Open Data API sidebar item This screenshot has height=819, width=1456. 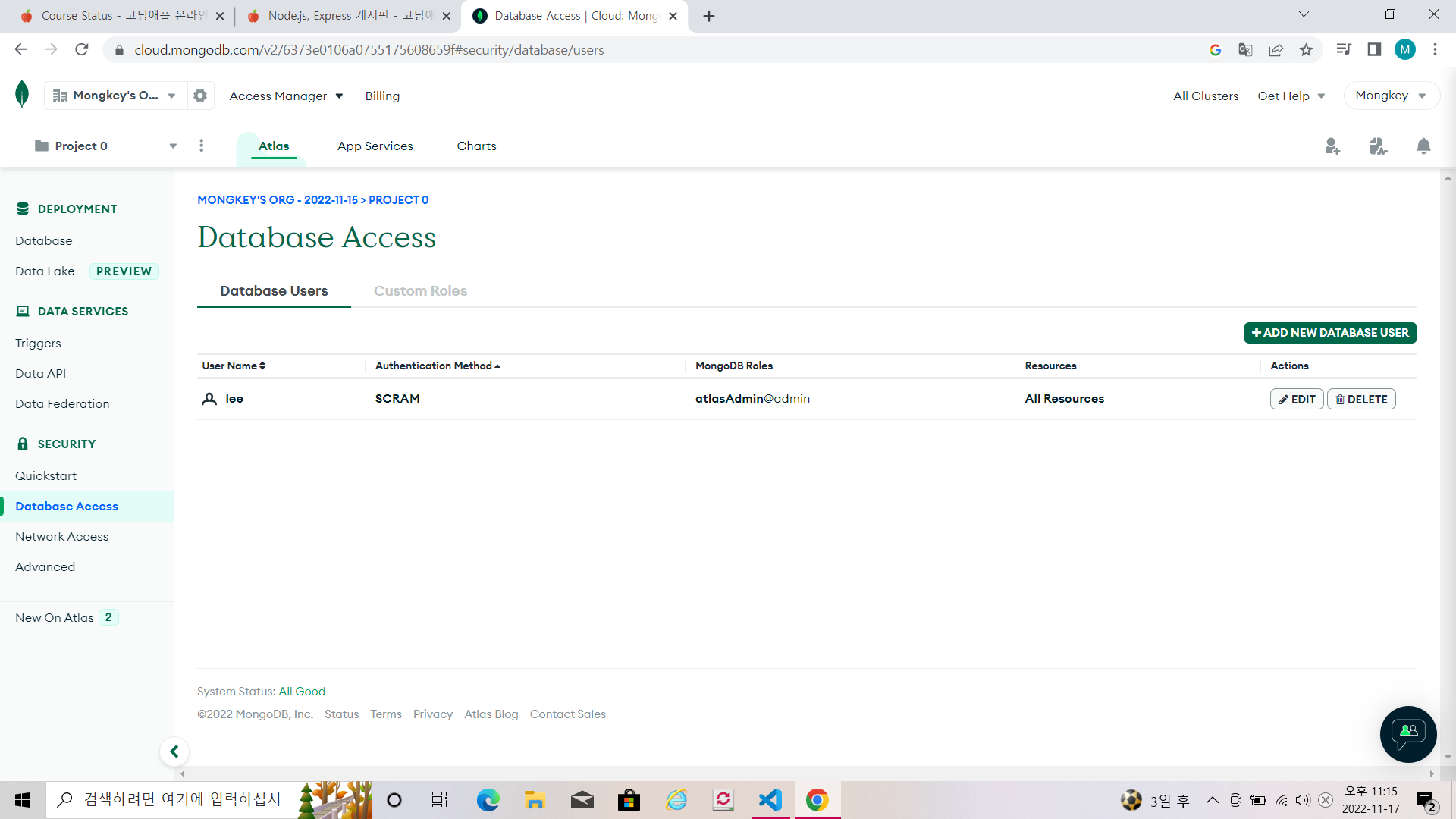point(40,373)
